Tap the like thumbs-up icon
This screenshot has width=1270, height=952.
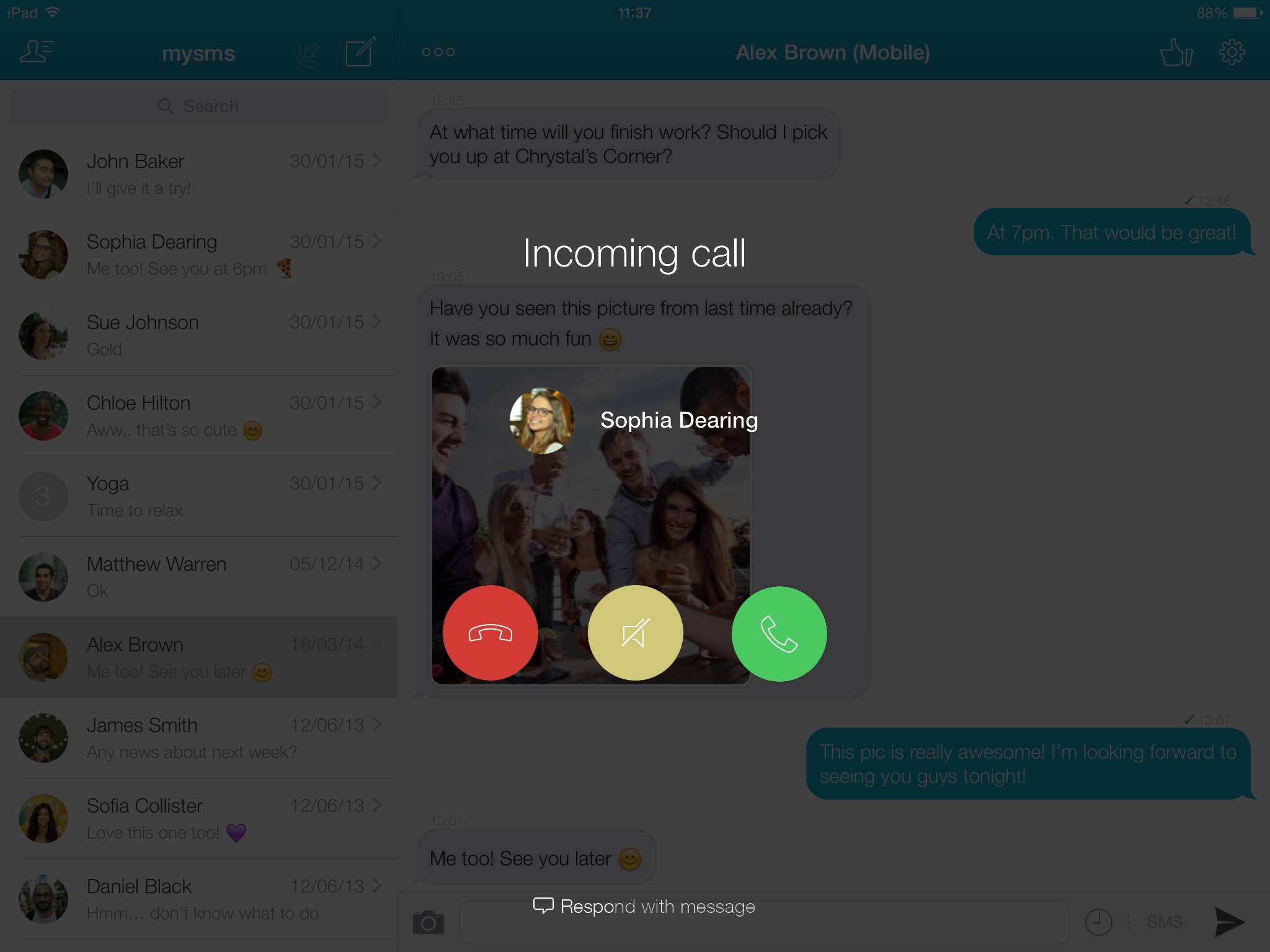tap(1175, 52)
